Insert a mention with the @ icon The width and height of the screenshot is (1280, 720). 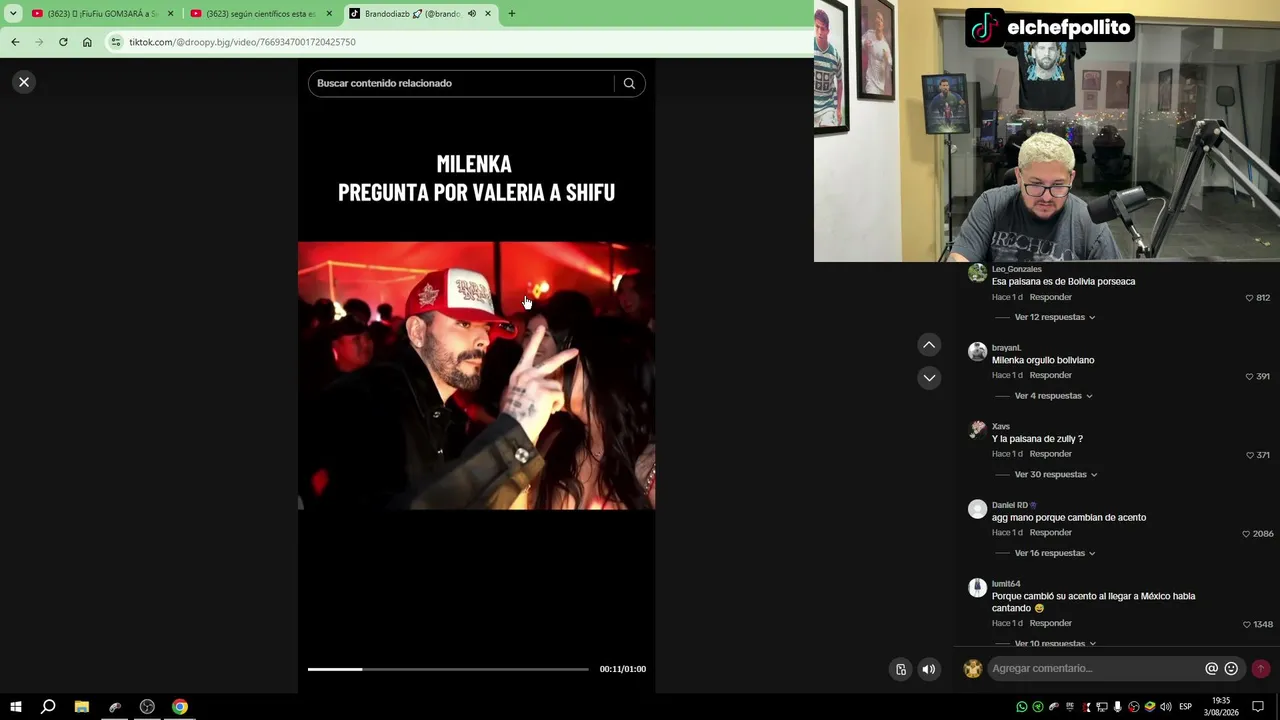pyautogui.click(x=1211, y=668)
